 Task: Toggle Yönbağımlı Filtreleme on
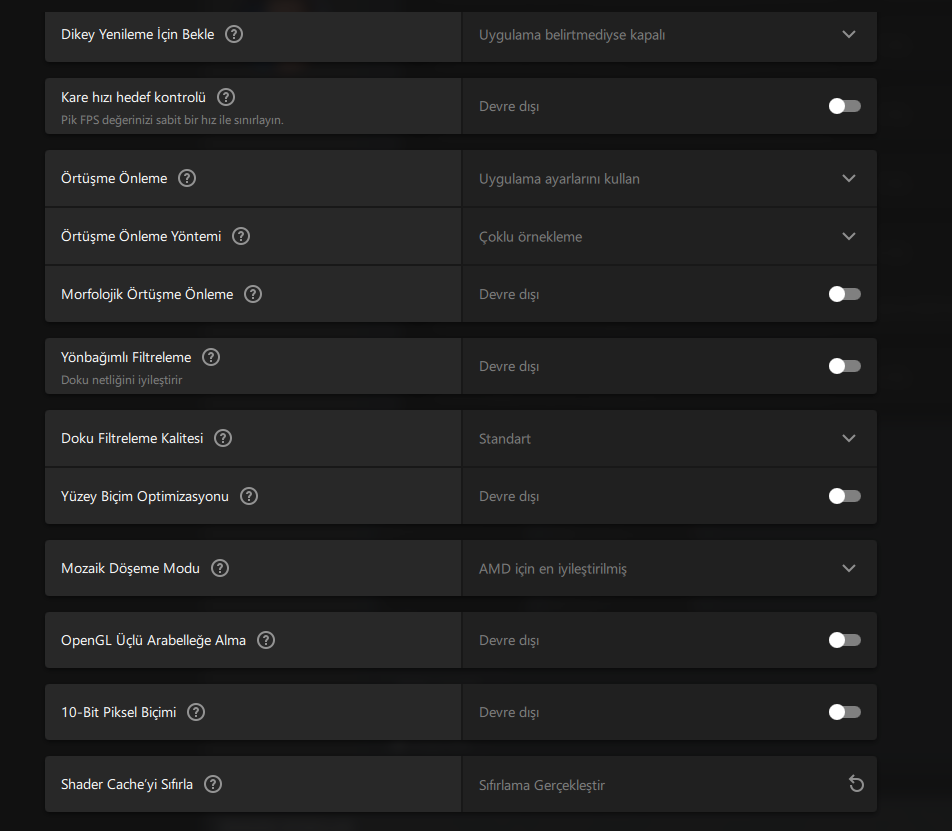pyautogui.click(x=844, y=366)
